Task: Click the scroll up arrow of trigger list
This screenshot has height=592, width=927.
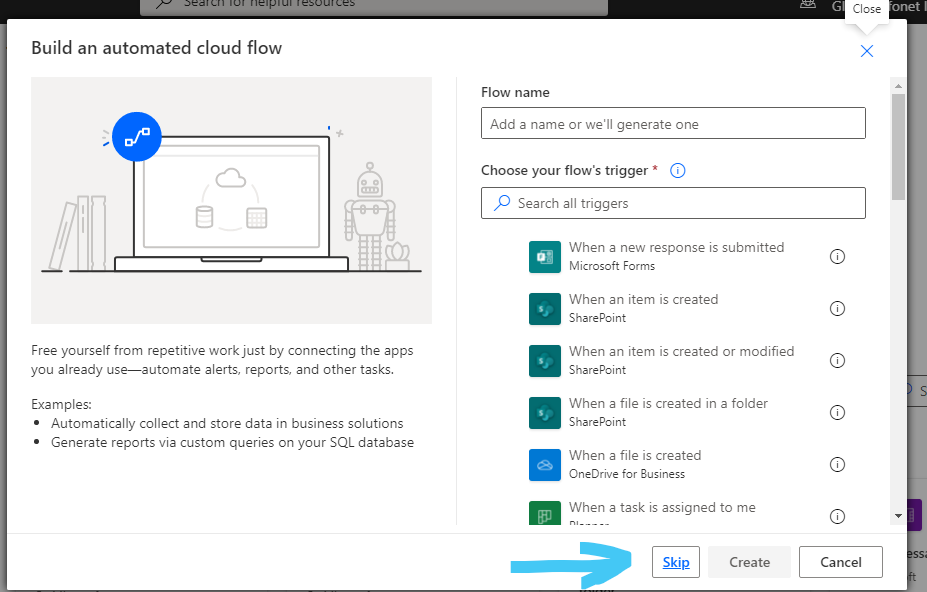Action: click(x=898, y=86)
